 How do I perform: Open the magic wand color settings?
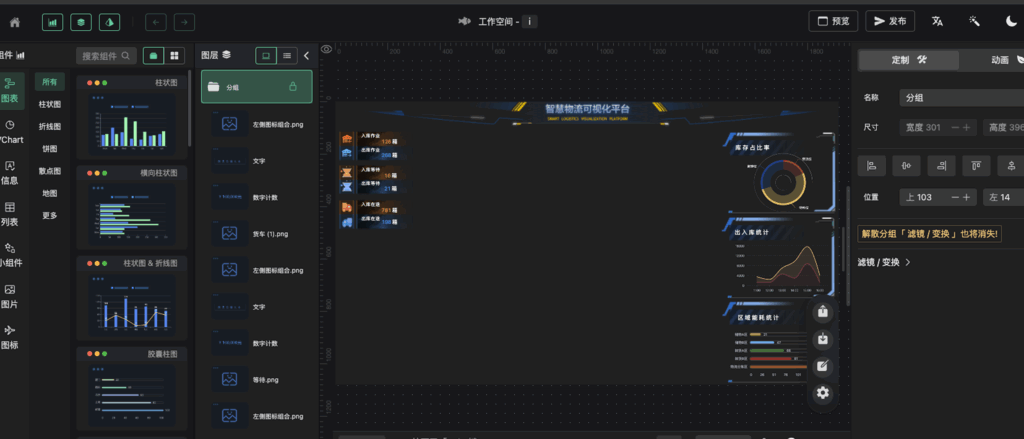974,21
